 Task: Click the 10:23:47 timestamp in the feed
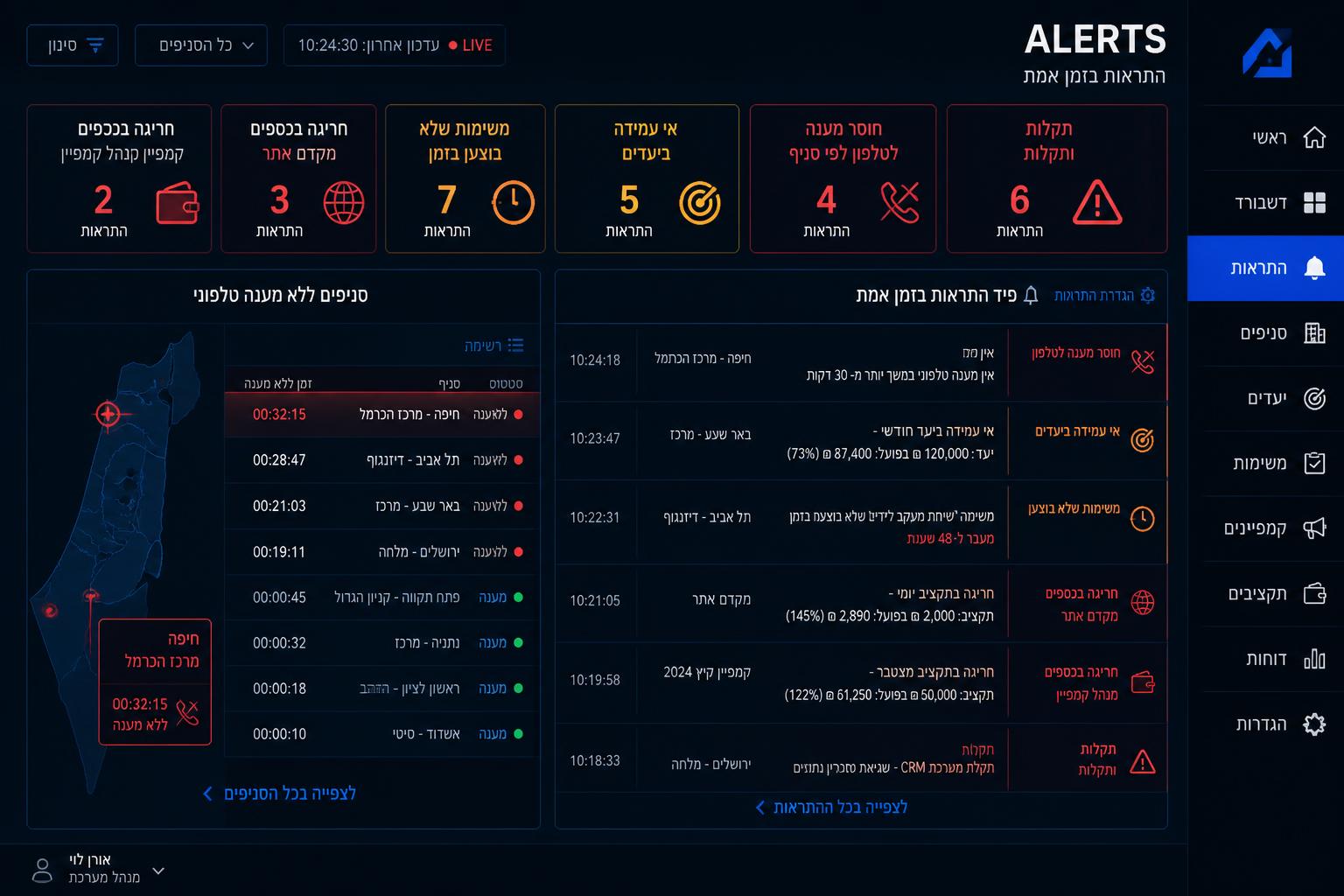tap(595, 438)
